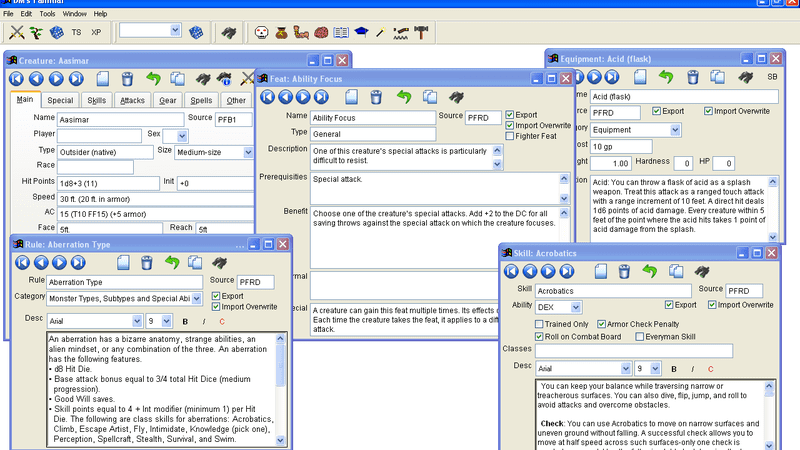The image size is (800, 450).
Task: Click the red C color button in Rule Desc
Action: pyautogui.click(x=220, y=321)
